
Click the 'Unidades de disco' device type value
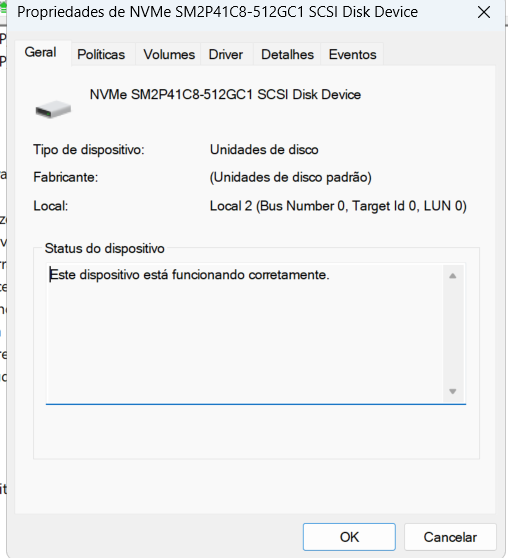[x=264, y=150]
